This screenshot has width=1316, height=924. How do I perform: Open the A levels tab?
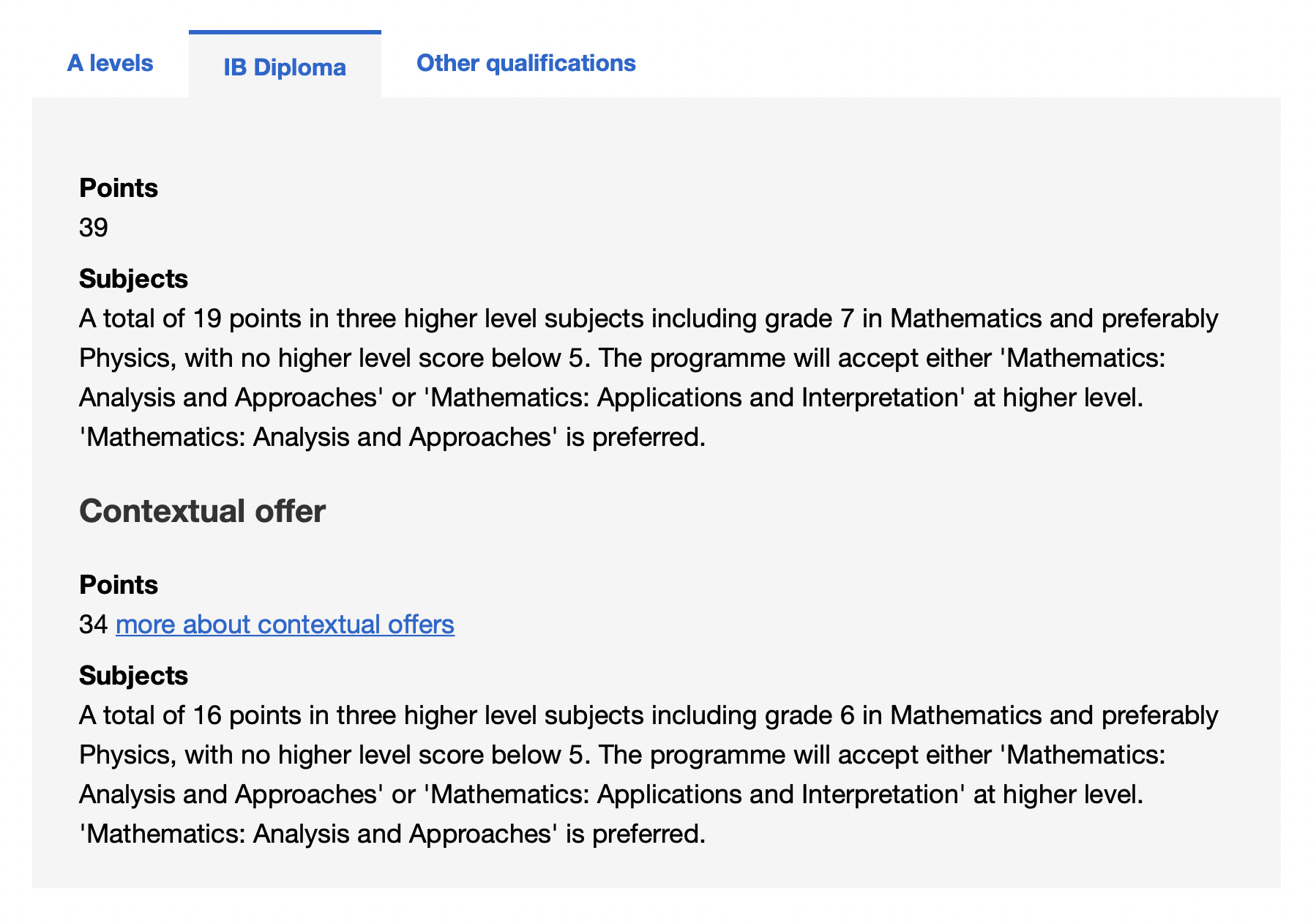click(x=110, y=63)
